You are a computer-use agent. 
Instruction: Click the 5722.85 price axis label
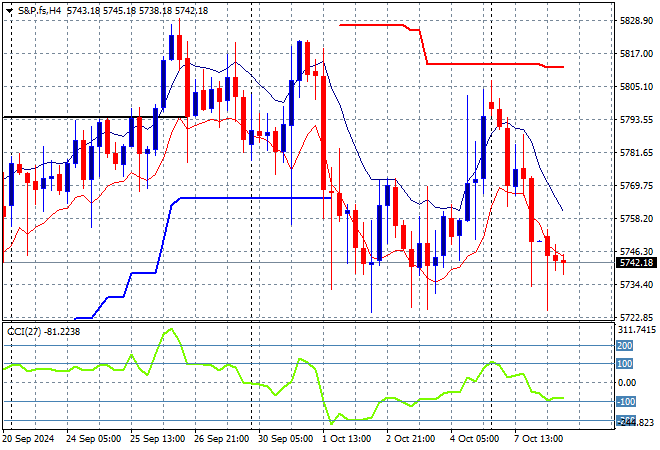tap(636, 317)
